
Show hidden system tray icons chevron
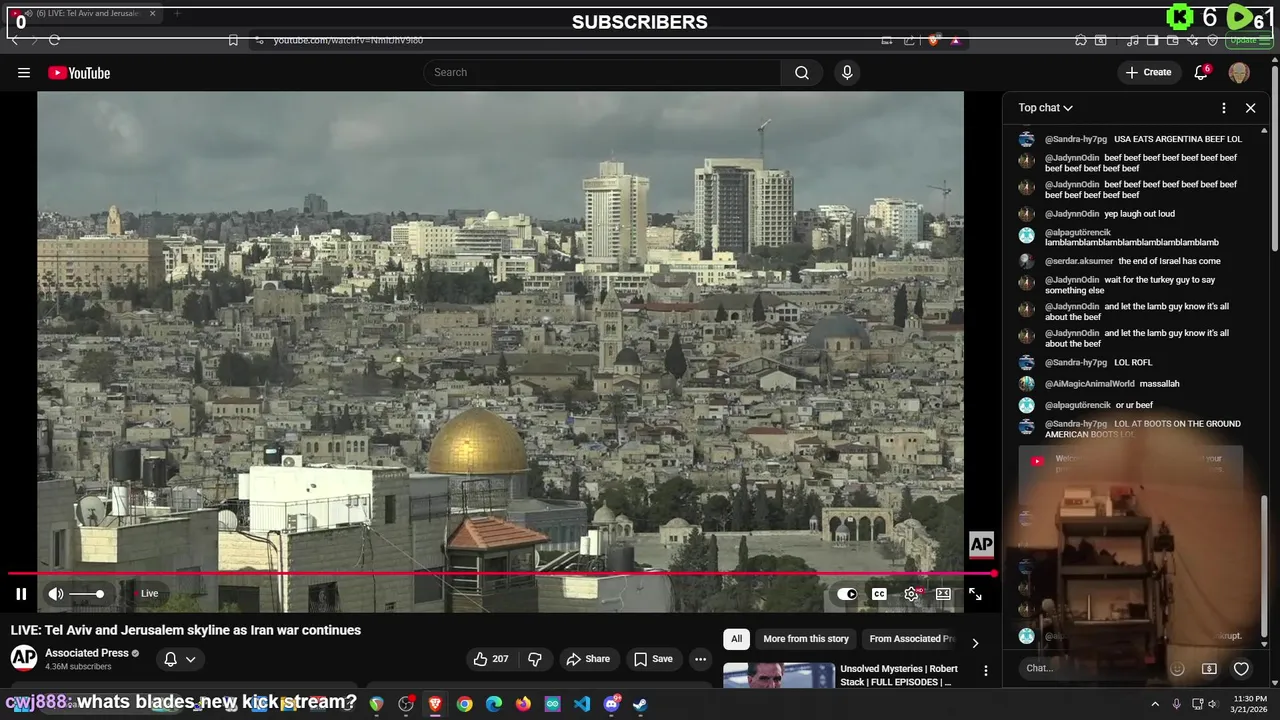1154,704
